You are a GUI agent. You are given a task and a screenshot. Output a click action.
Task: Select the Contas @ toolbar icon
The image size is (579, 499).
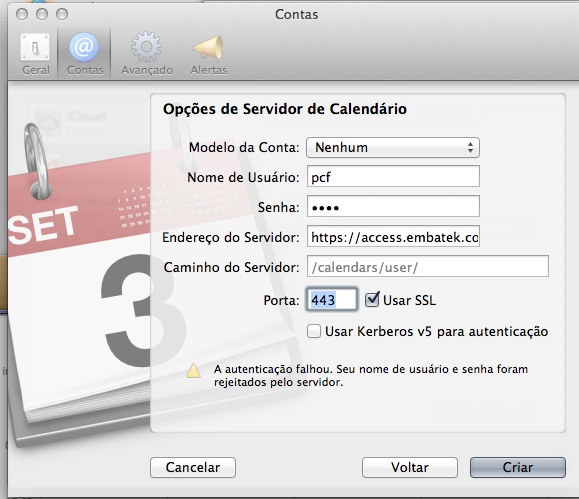(x=84, y=47)
